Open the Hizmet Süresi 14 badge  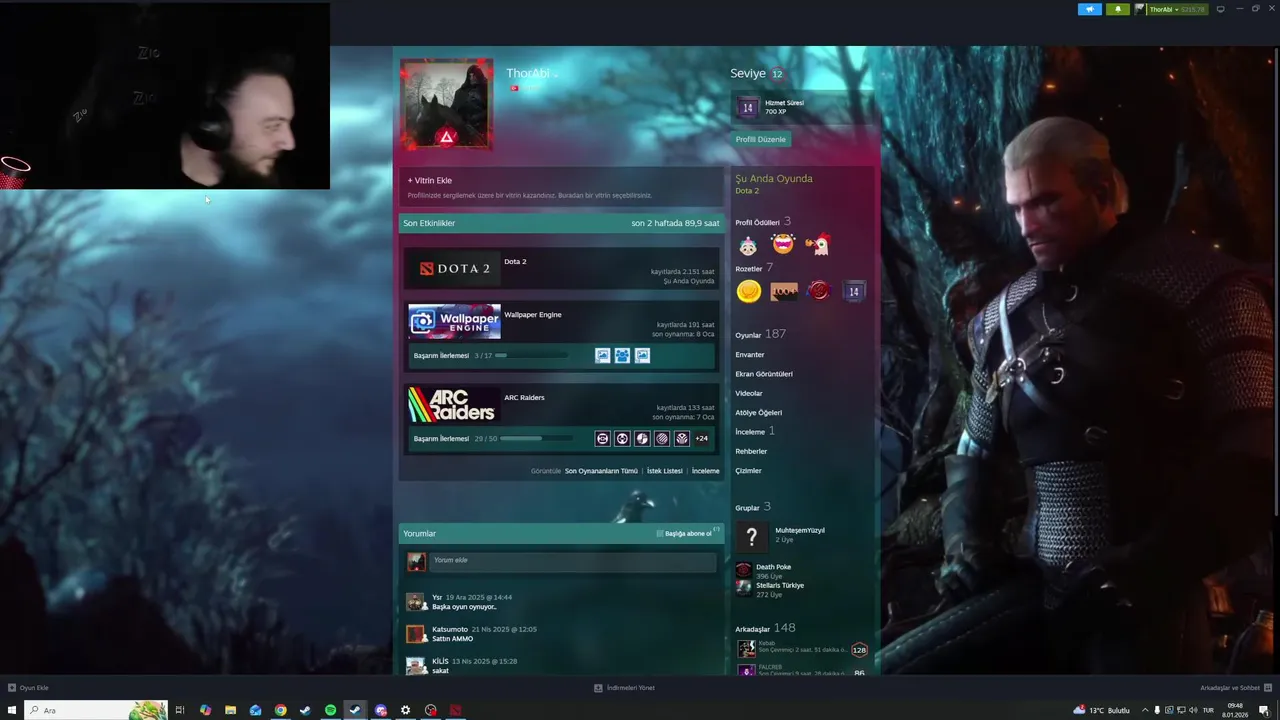click(747, 107)
